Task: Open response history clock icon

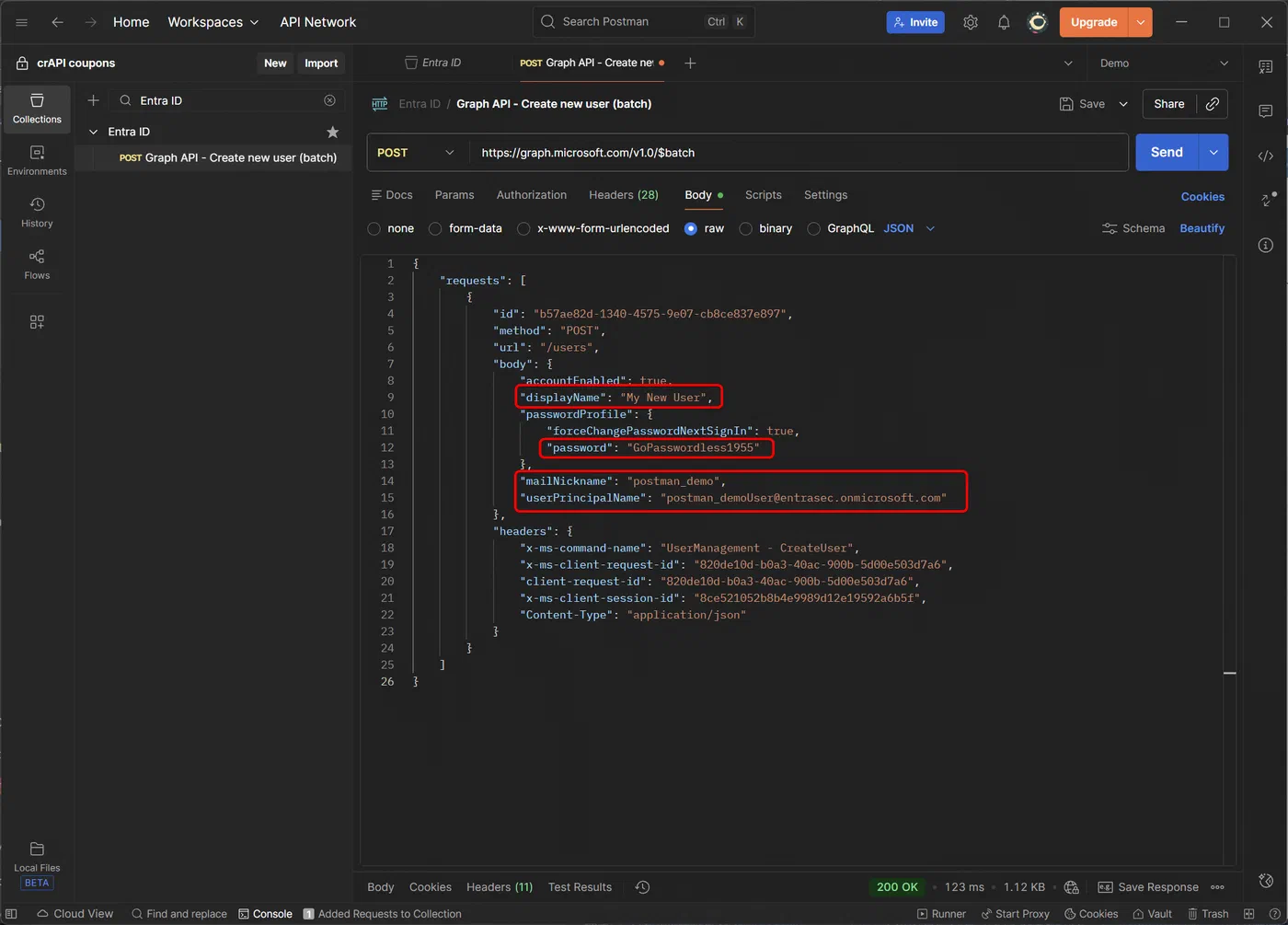Action: pos(642,887)
